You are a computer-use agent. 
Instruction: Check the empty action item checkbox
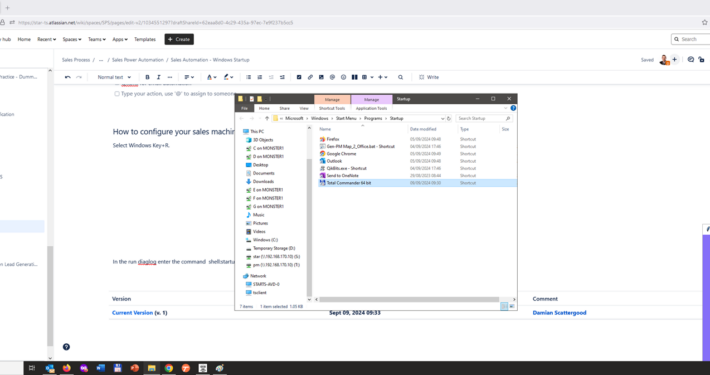tap(117, 94)
